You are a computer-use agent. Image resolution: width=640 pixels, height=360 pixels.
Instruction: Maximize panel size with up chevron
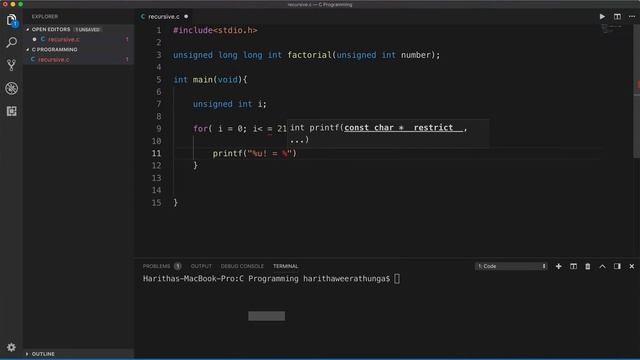[602, 266]
